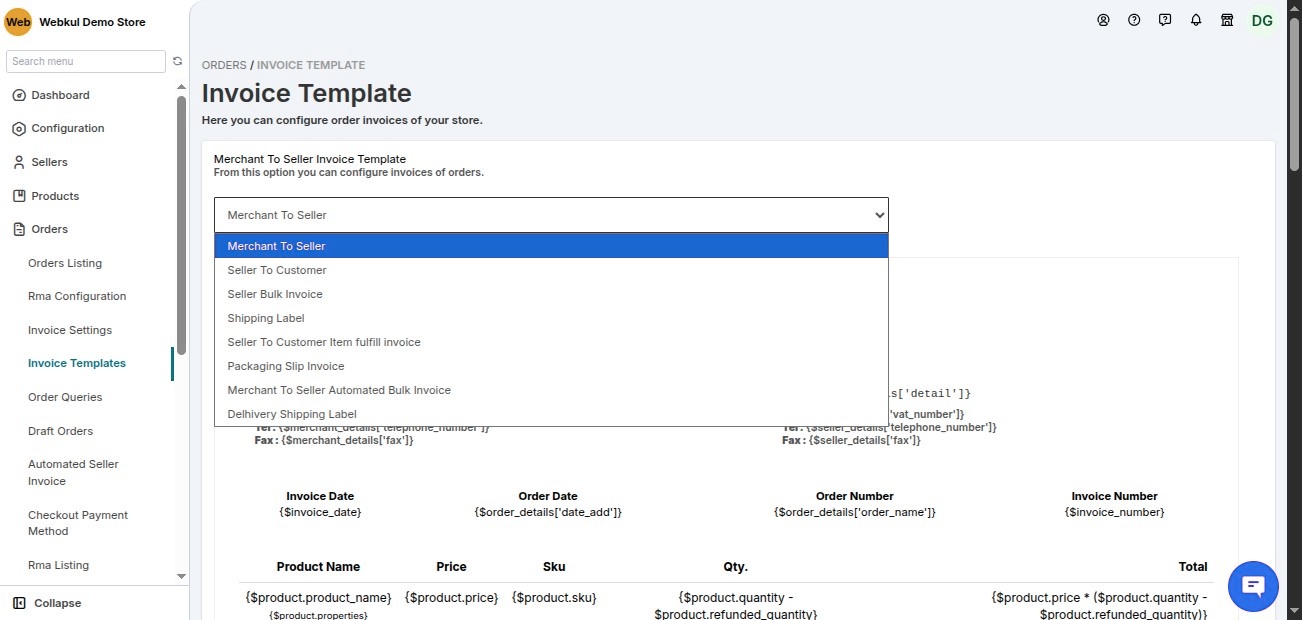Click the page vertical scrollbar thumb

click(x=1294, y=92)
